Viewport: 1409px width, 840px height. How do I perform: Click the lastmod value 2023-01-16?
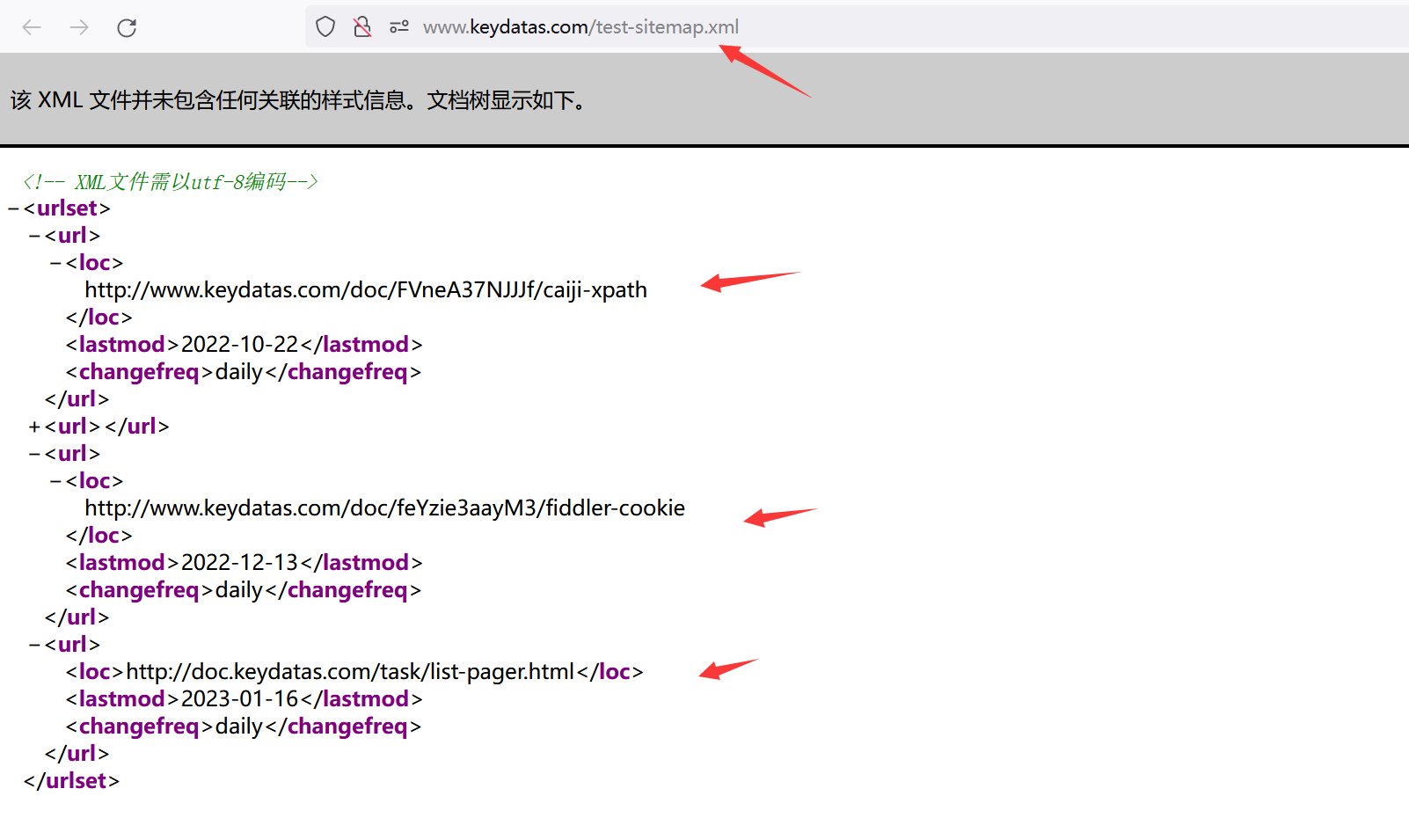click(240, 699)
